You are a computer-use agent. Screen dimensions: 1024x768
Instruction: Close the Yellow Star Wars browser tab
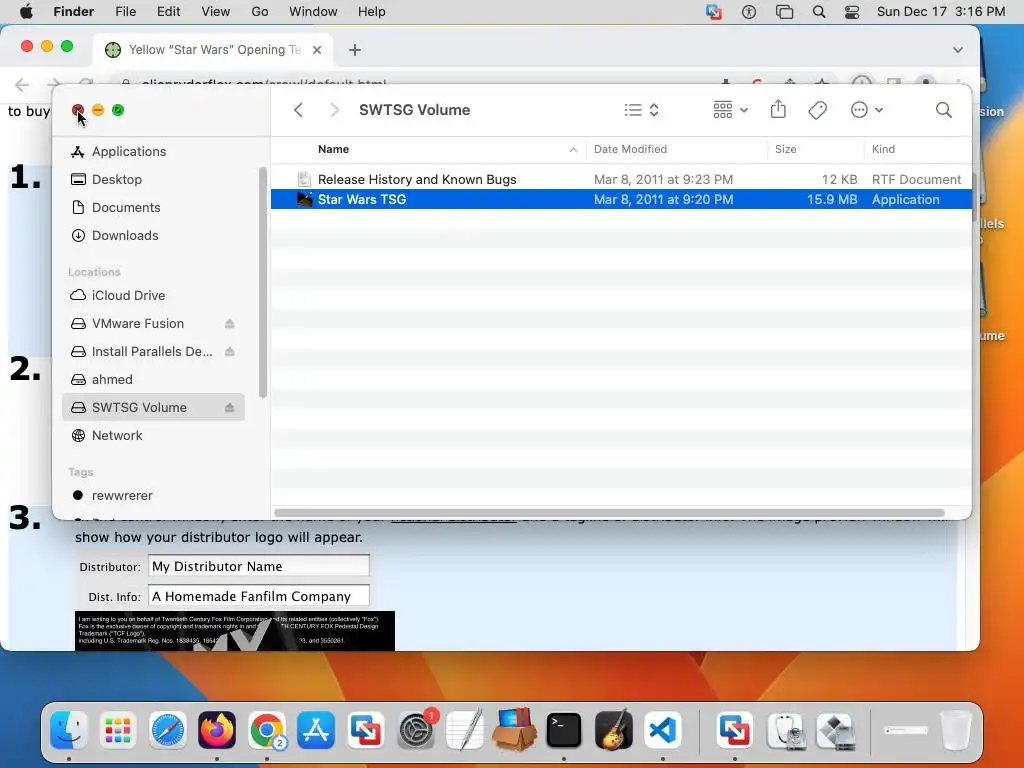click(317, 50)
